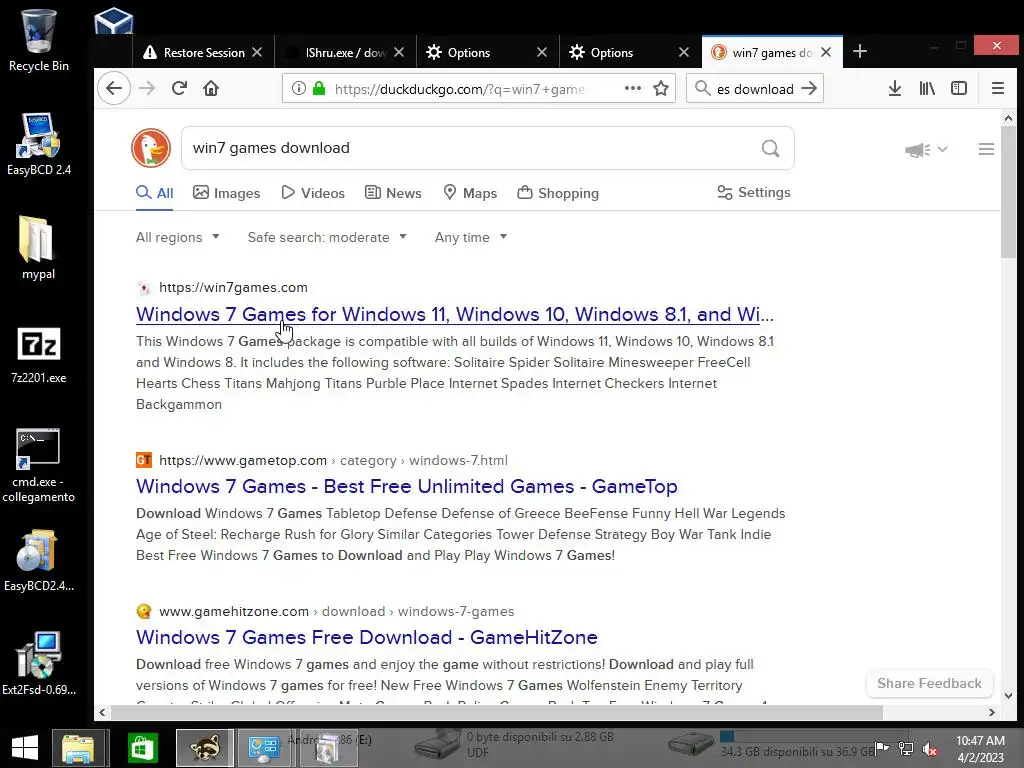Screen dimensions: 1024x768
Task: Close the Restore Session tab
Action: click(257, 52)
